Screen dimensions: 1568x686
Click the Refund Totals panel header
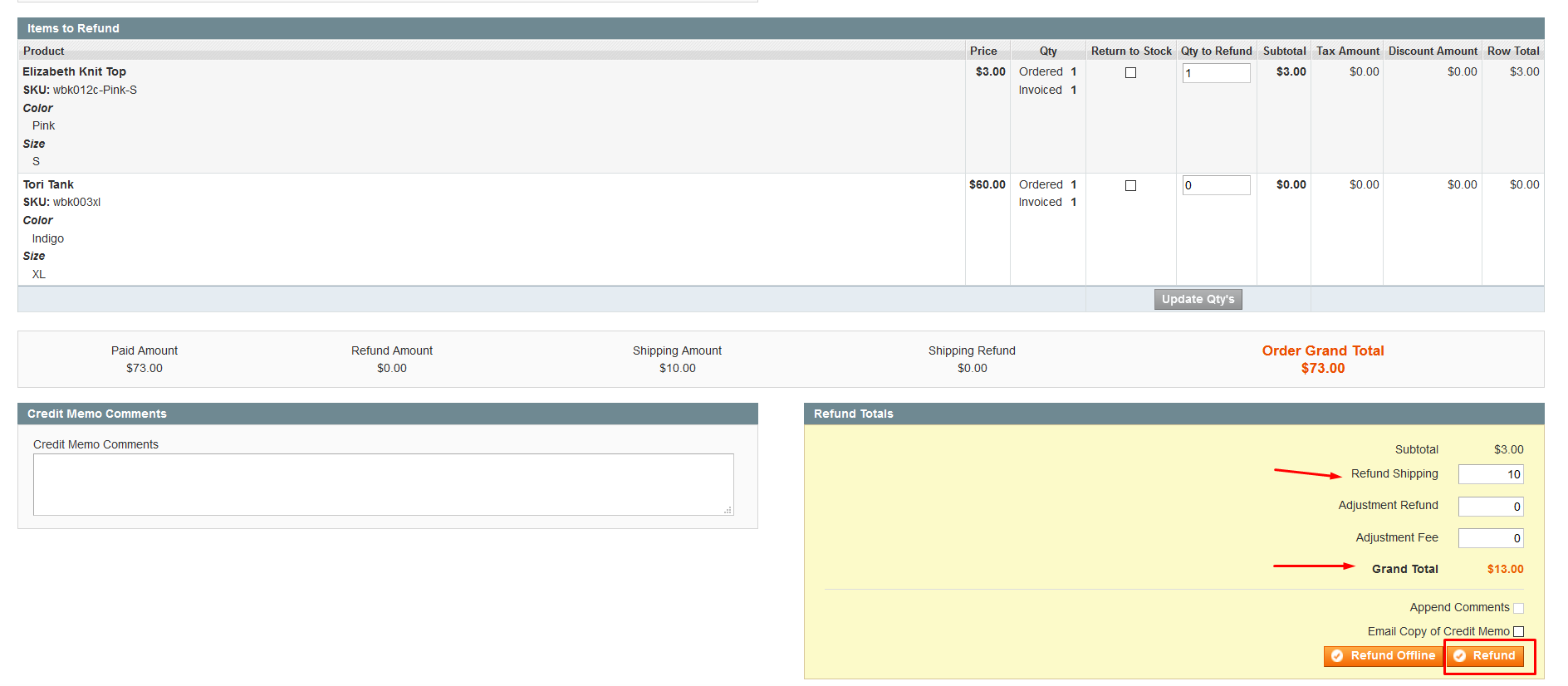coord(853,414)
